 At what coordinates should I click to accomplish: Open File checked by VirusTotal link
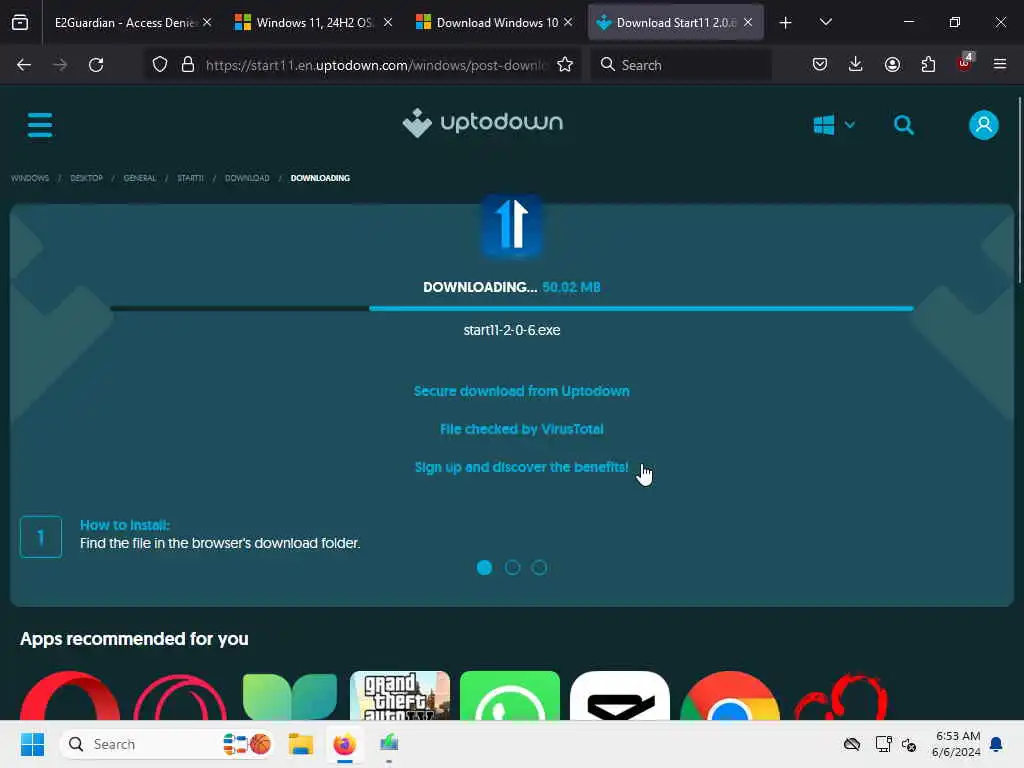click(x=521, y=429)
